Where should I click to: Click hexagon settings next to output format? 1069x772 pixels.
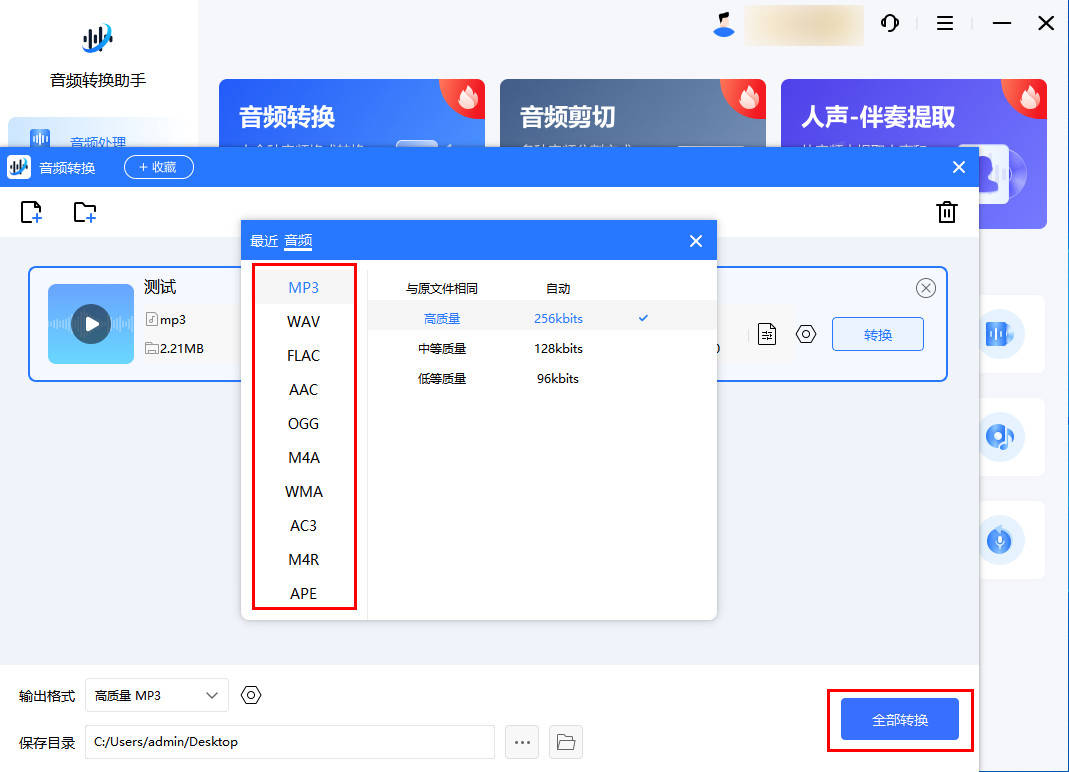[251, 695]
